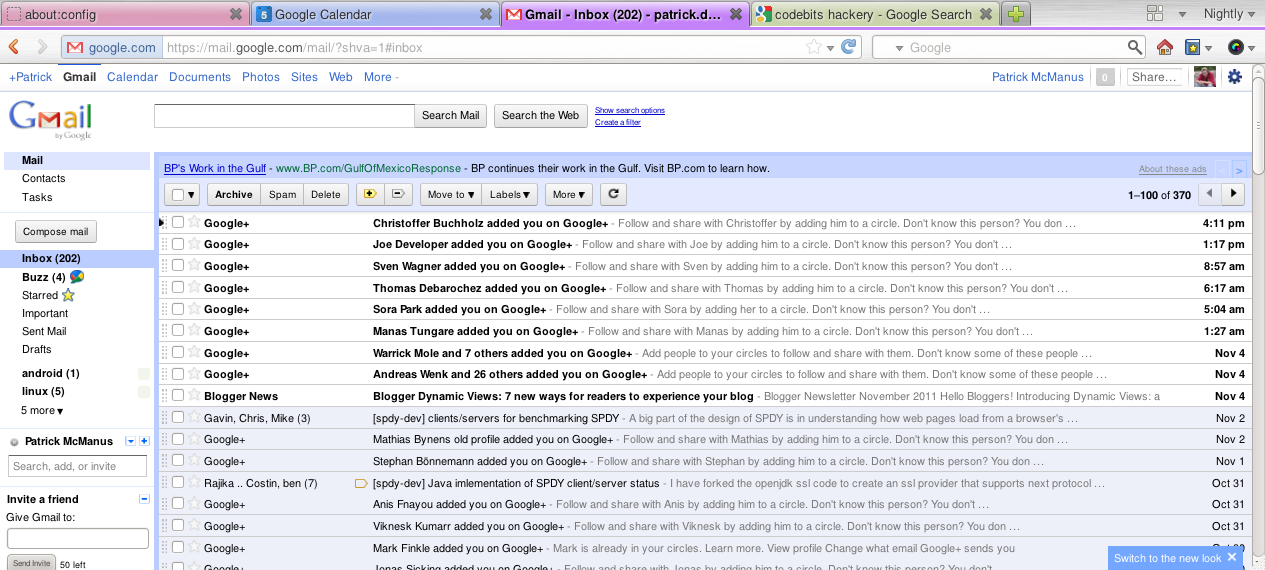Check the Thomas Debarochez message checkbox
Image resolution: width=1265 pixels, height=570 pixels.
click(x=178, y=287)
